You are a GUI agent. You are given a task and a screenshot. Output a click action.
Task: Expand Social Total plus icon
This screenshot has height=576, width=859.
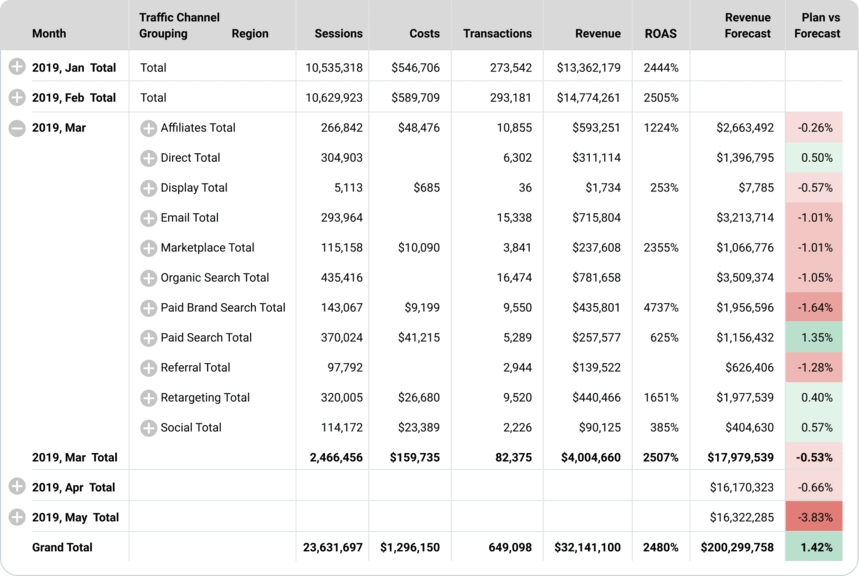coord(148,428)
